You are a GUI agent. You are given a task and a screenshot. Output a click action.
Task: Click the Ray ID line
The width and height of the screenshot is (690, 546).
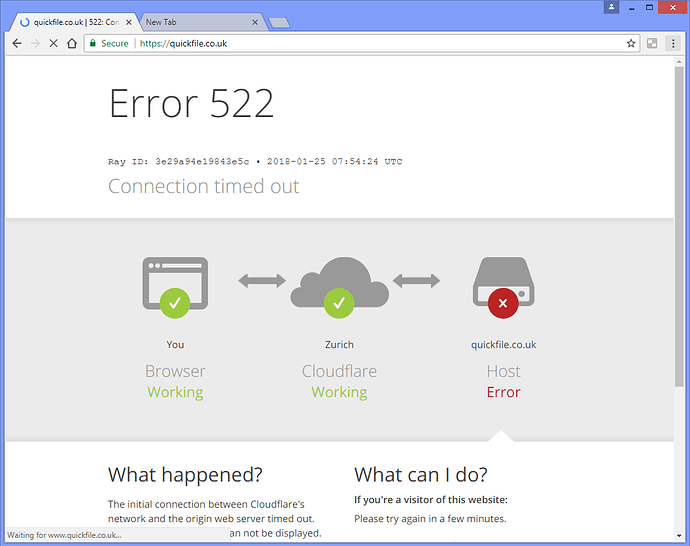coord(255,161)
